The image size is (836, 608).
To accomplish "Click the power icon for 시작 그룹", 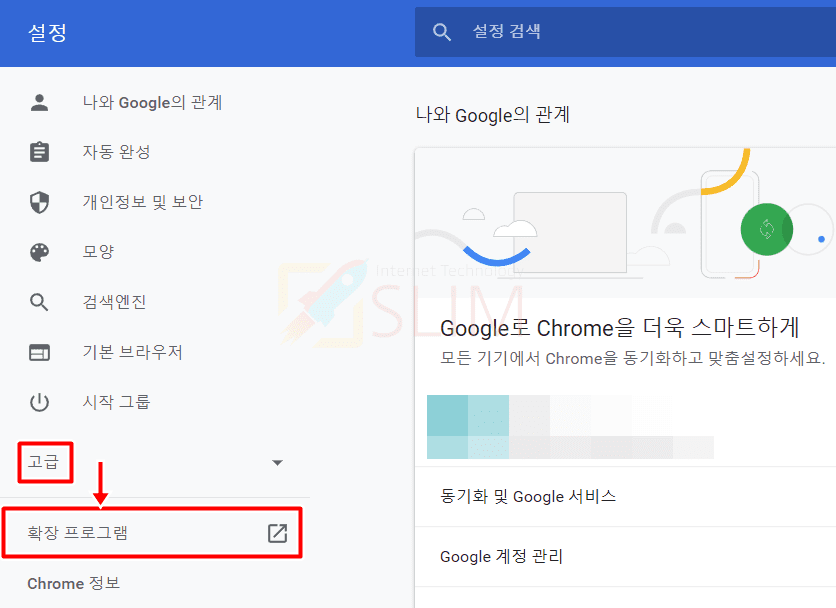I will click(x=39, y=402).
